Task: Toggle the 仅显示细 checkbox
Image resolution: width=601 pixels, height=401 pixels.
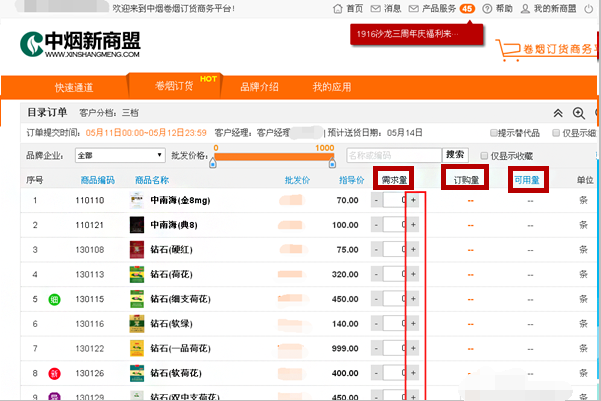Action: (x=556, y=133)
